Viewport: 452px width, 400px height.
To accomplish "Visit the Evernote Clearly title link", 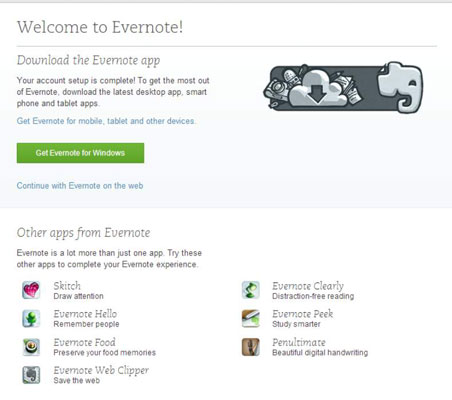I will coord(308,286).
